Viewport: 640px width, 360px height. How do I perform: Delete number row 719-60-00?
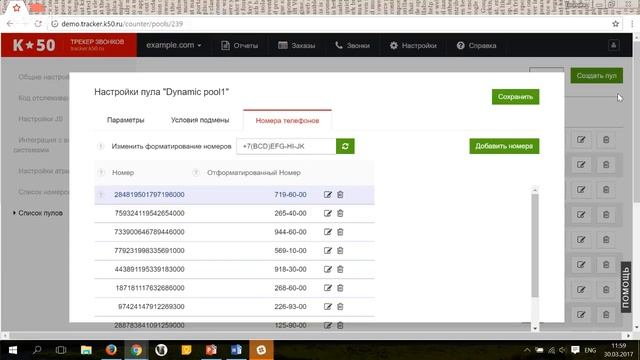[x=340, y=195]
